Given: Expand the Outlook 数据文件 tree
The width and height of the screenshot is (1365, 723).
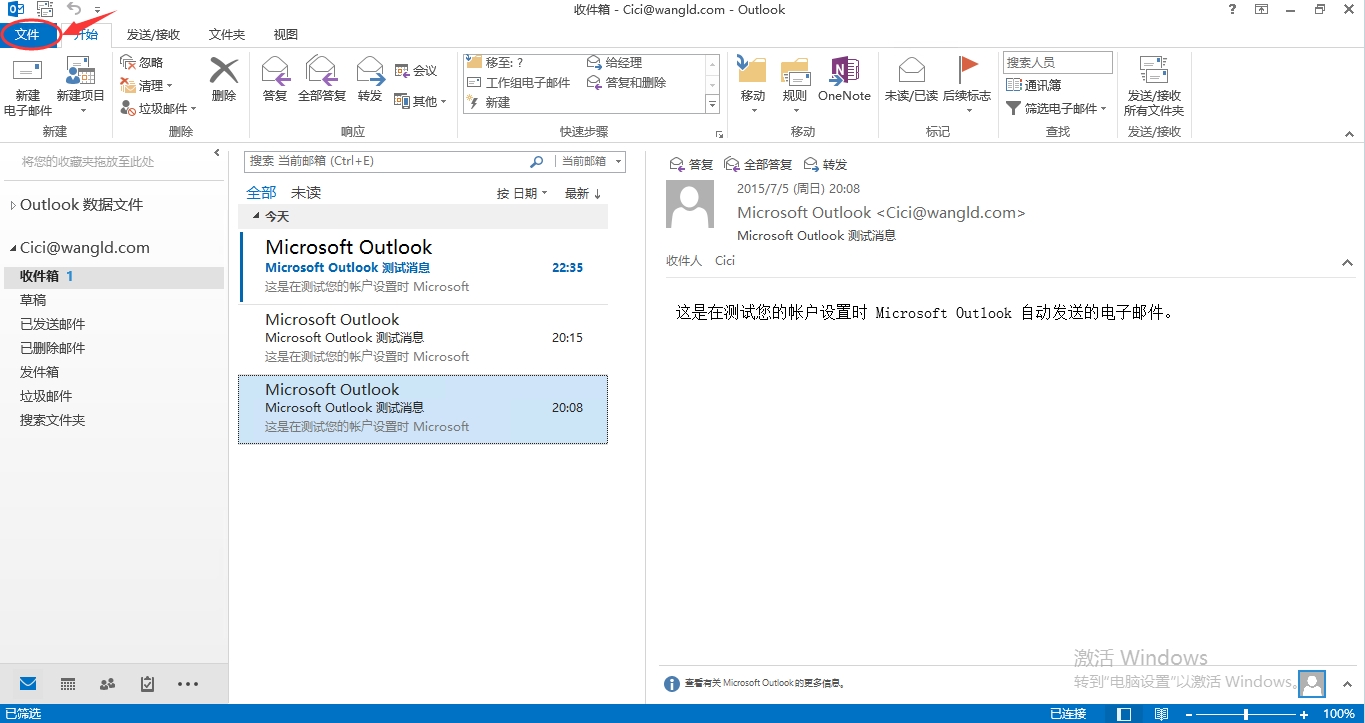Looking at the screenshot, I should pos(13,205).
